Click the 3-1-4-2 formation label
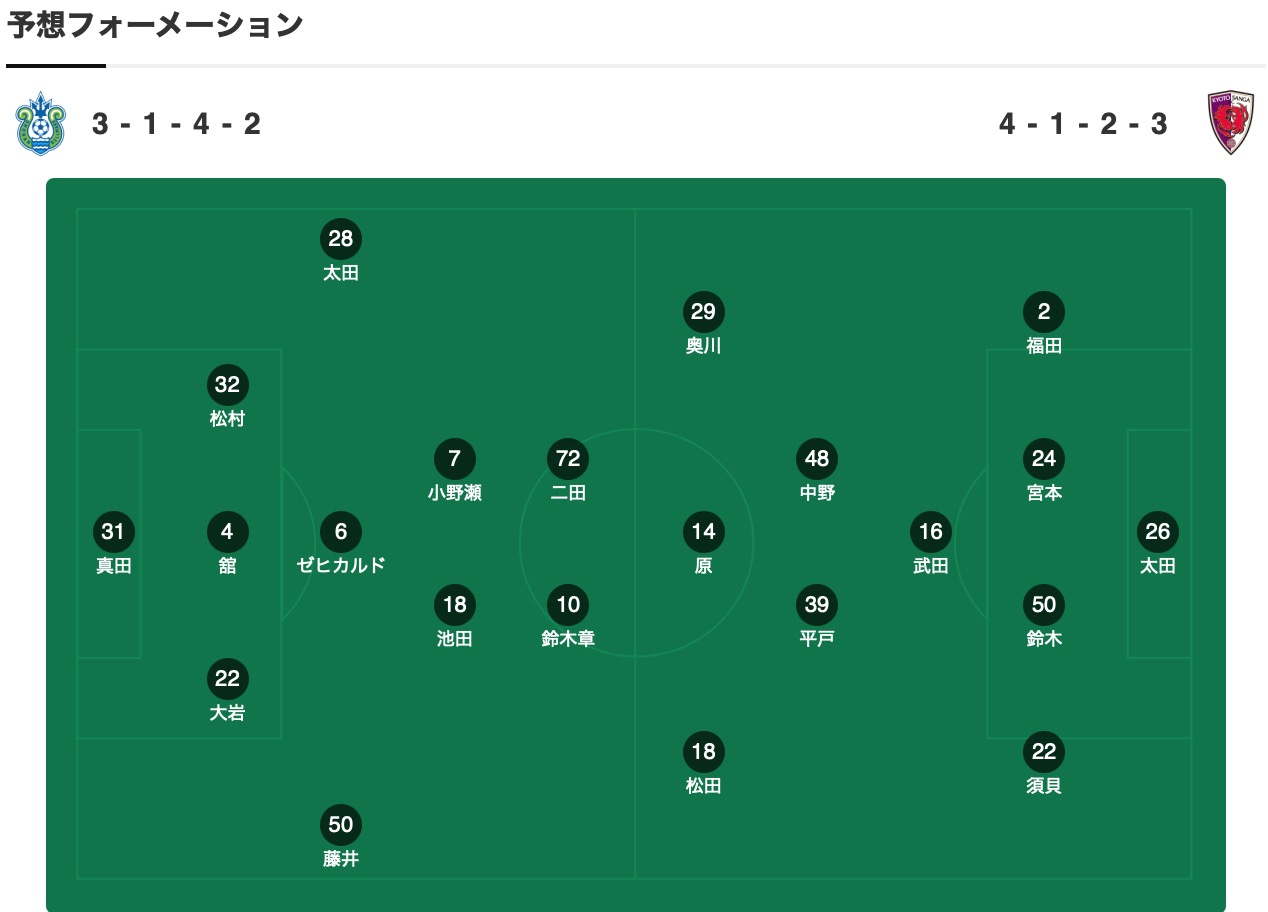1268x912 pixels. [x=177, y=124]
